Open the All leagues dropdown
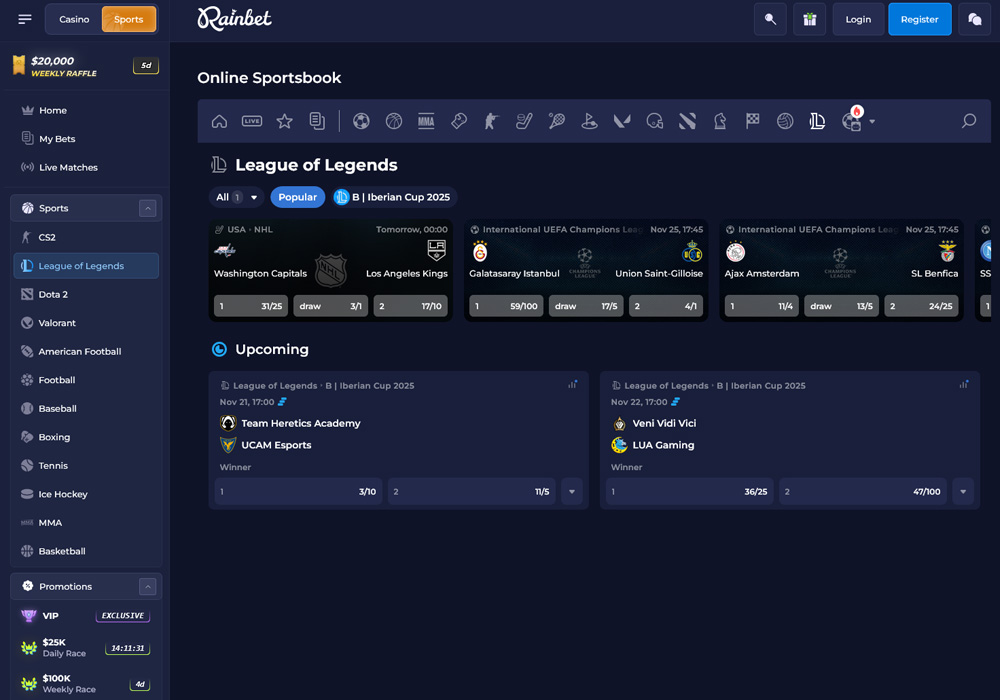The height and width of the screenshot is (700, 1000). [x=236, y=197]
